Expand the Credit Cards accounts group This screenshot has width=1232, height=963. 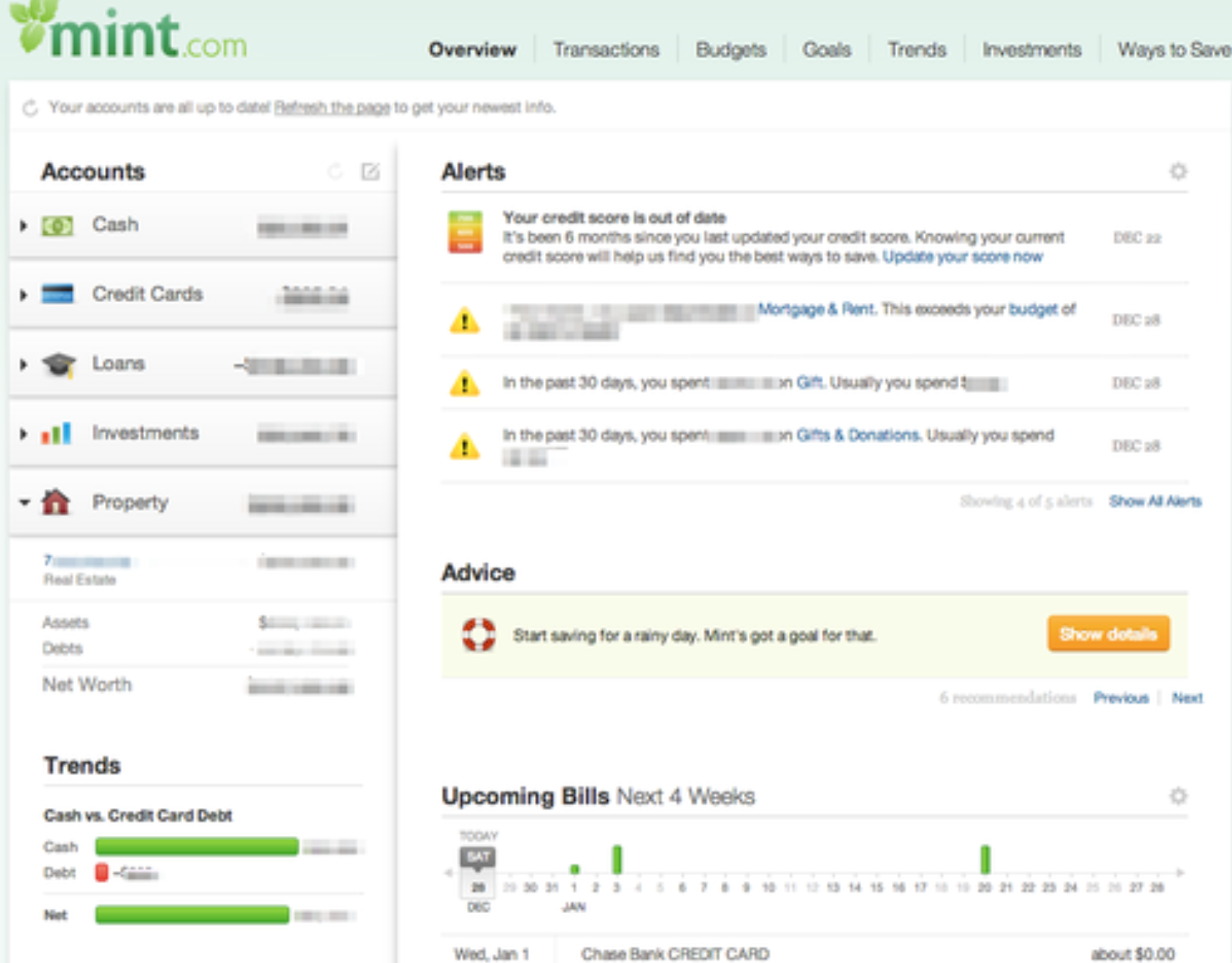24,295
